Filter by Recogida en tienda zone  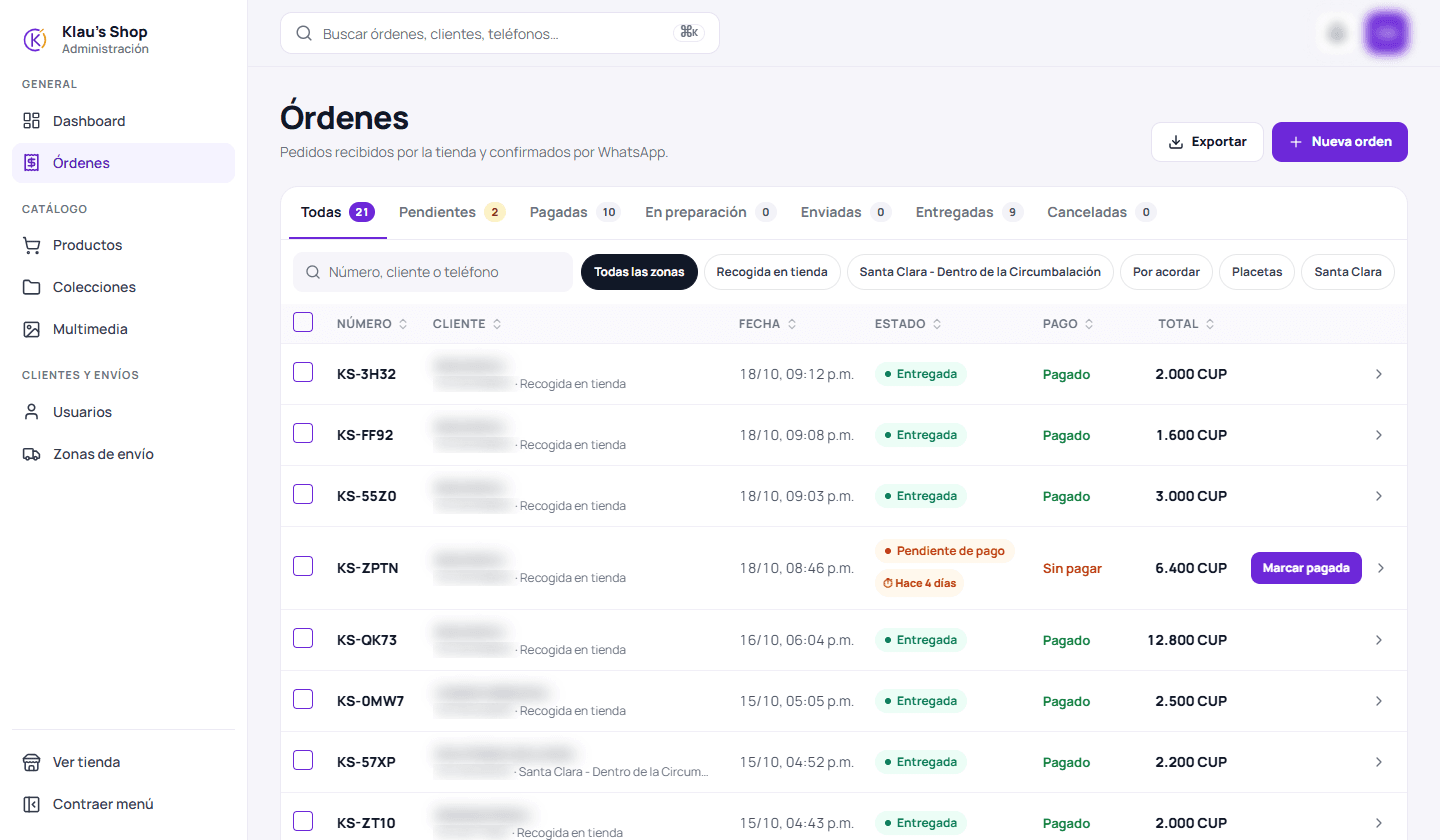(772, 272)
